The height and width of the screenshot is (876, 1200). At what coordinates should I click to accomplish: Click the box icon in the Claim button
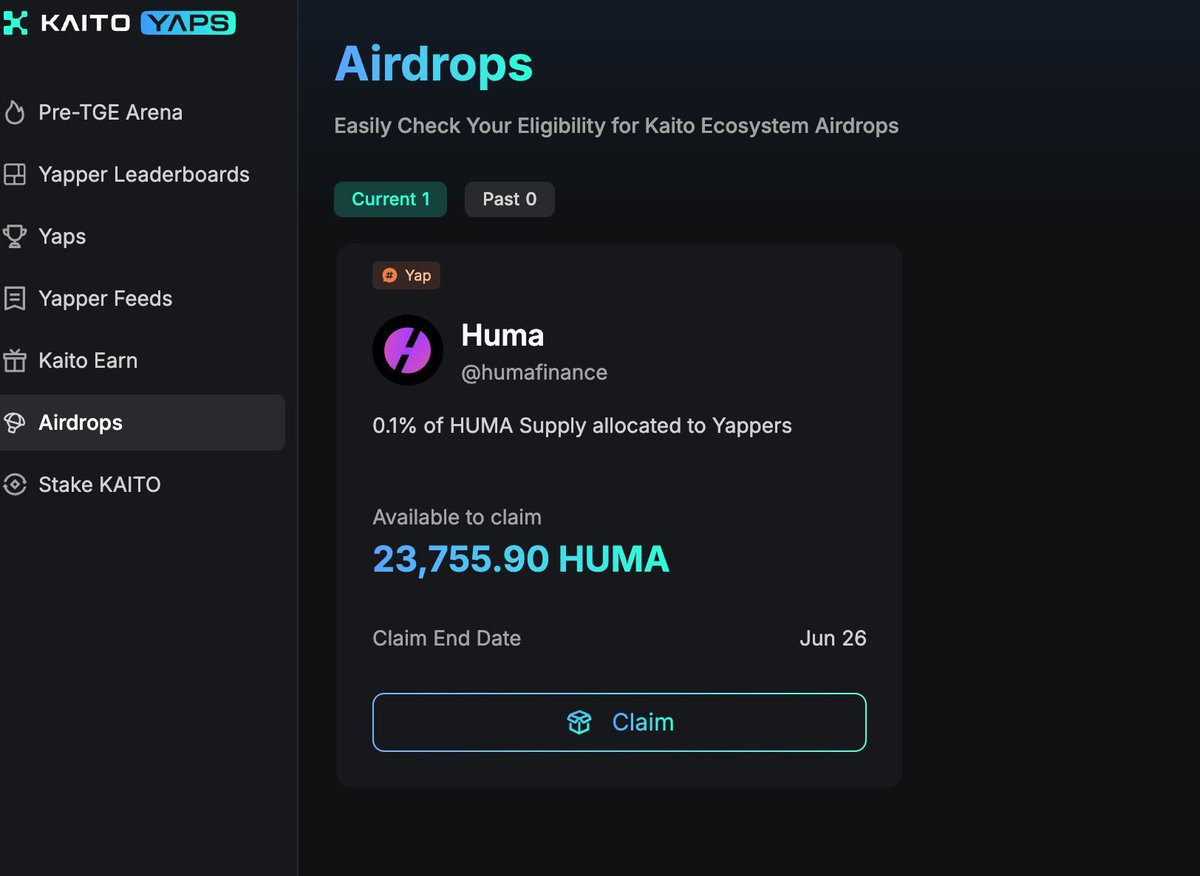[579, 722]
